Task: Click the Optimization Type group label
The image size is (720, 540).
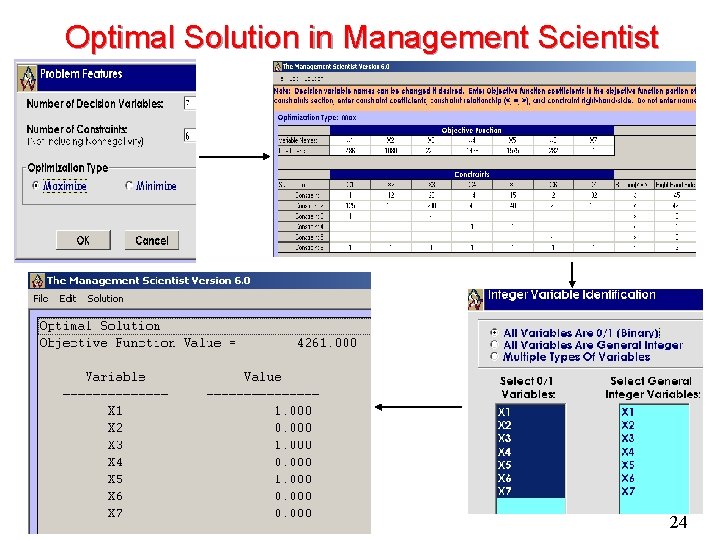Action: [x=68, y=168]
